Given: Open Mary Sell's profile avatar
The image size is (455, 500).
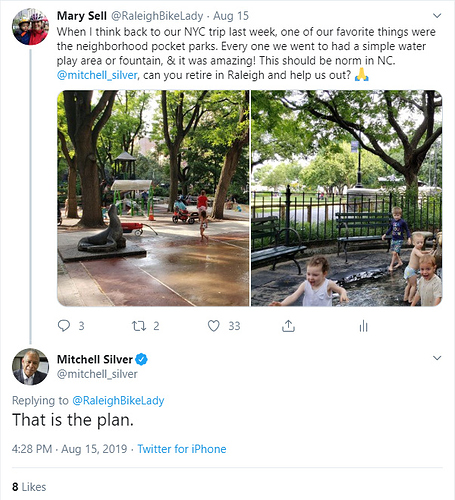Looking at the screenshot, I should [30, 27].
